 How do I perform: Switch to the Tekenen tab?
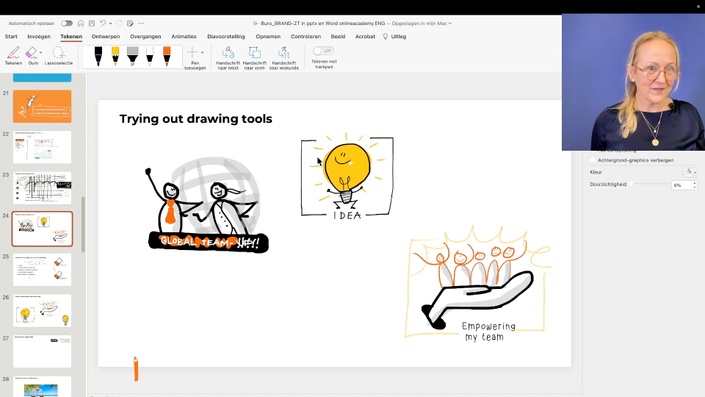click(71, 36)
